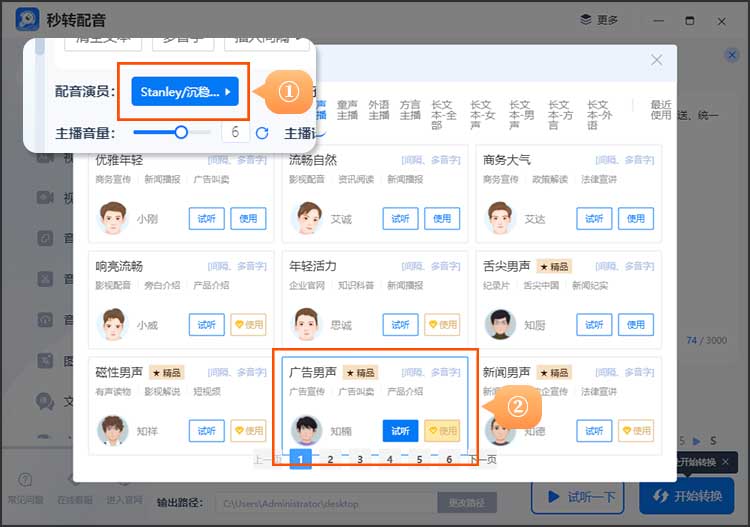Click the premium 使用 button for 小威
This screenshot has height=527, width=750.
coord(248,325)
